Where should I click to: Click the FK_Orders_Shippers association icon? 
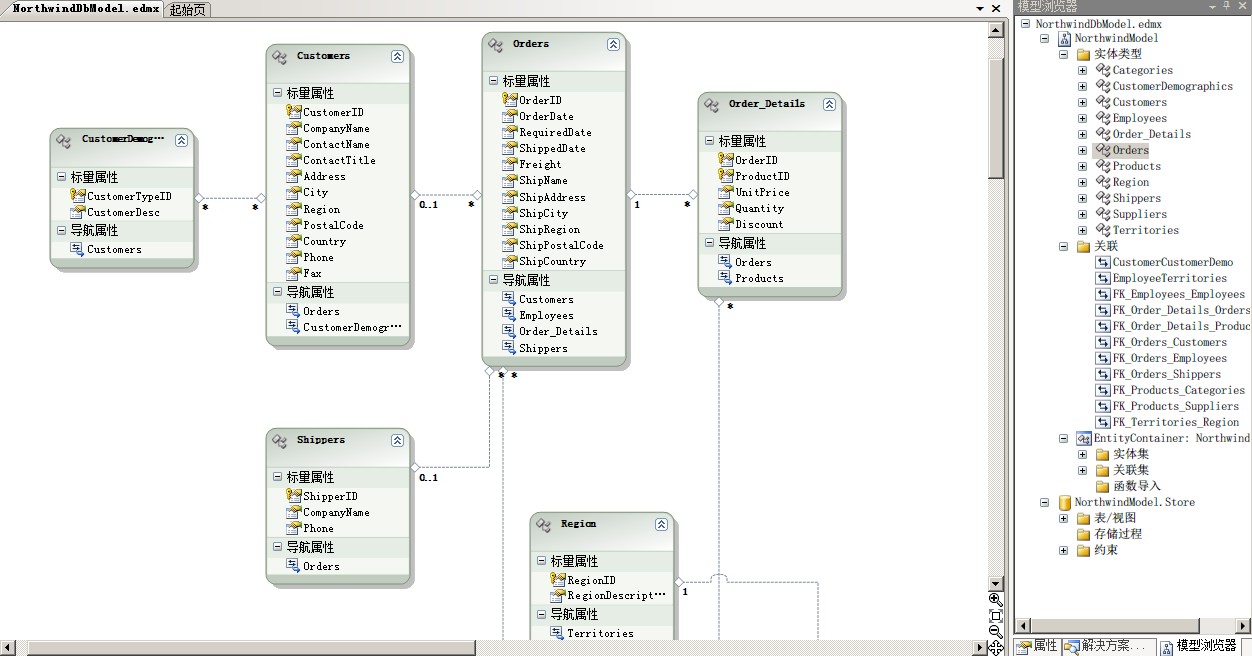pos(1102,374)
